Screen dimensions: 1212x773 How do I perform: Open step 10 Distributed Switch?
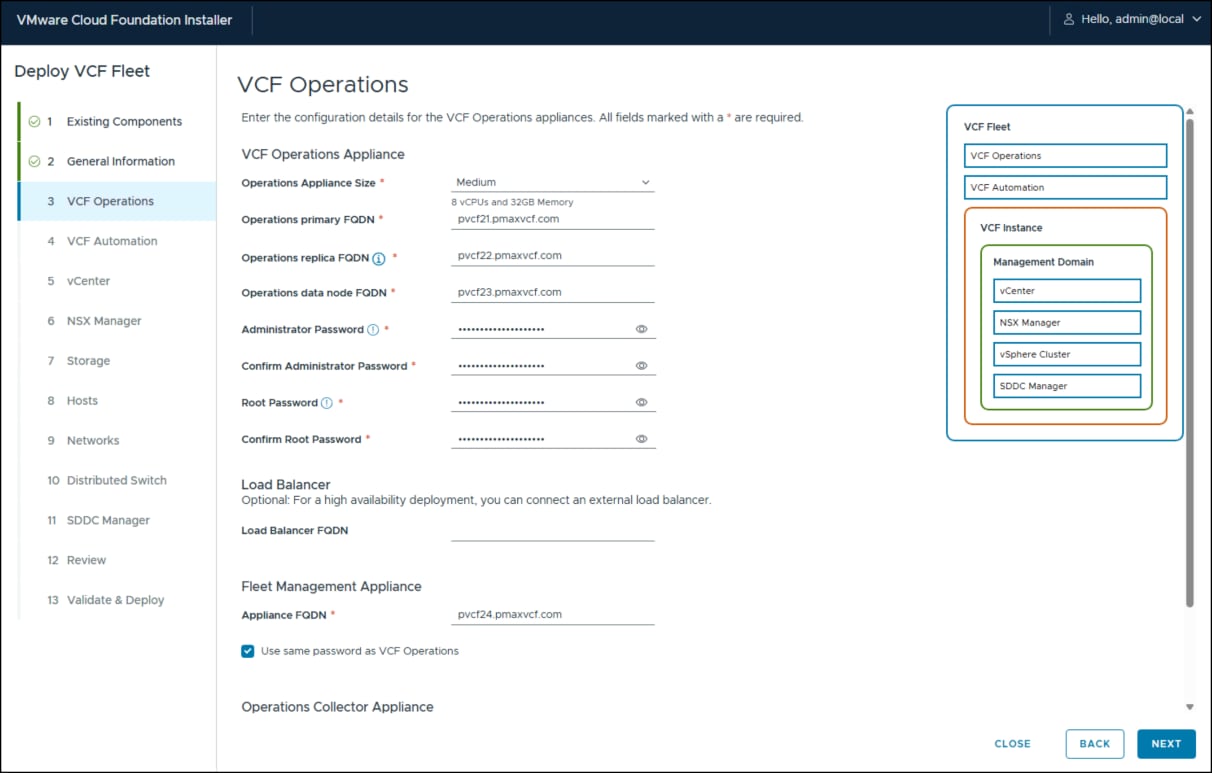(x=117, y=481)
